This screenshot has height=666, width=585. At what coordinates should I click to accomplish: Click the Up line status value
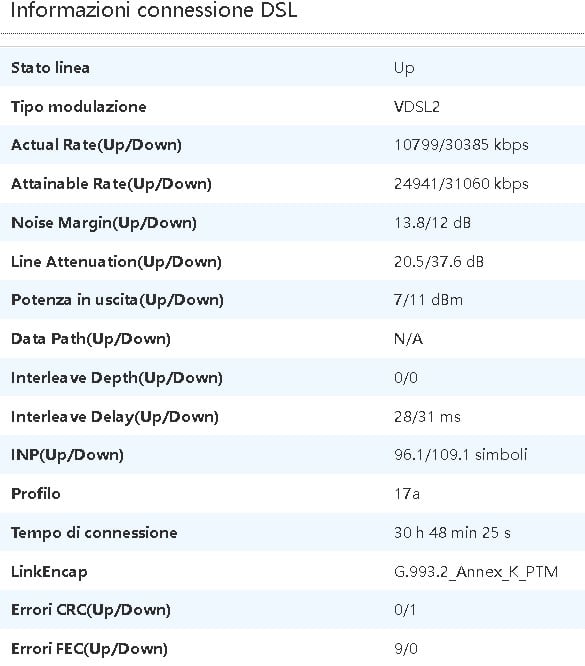tap(404, 68)
